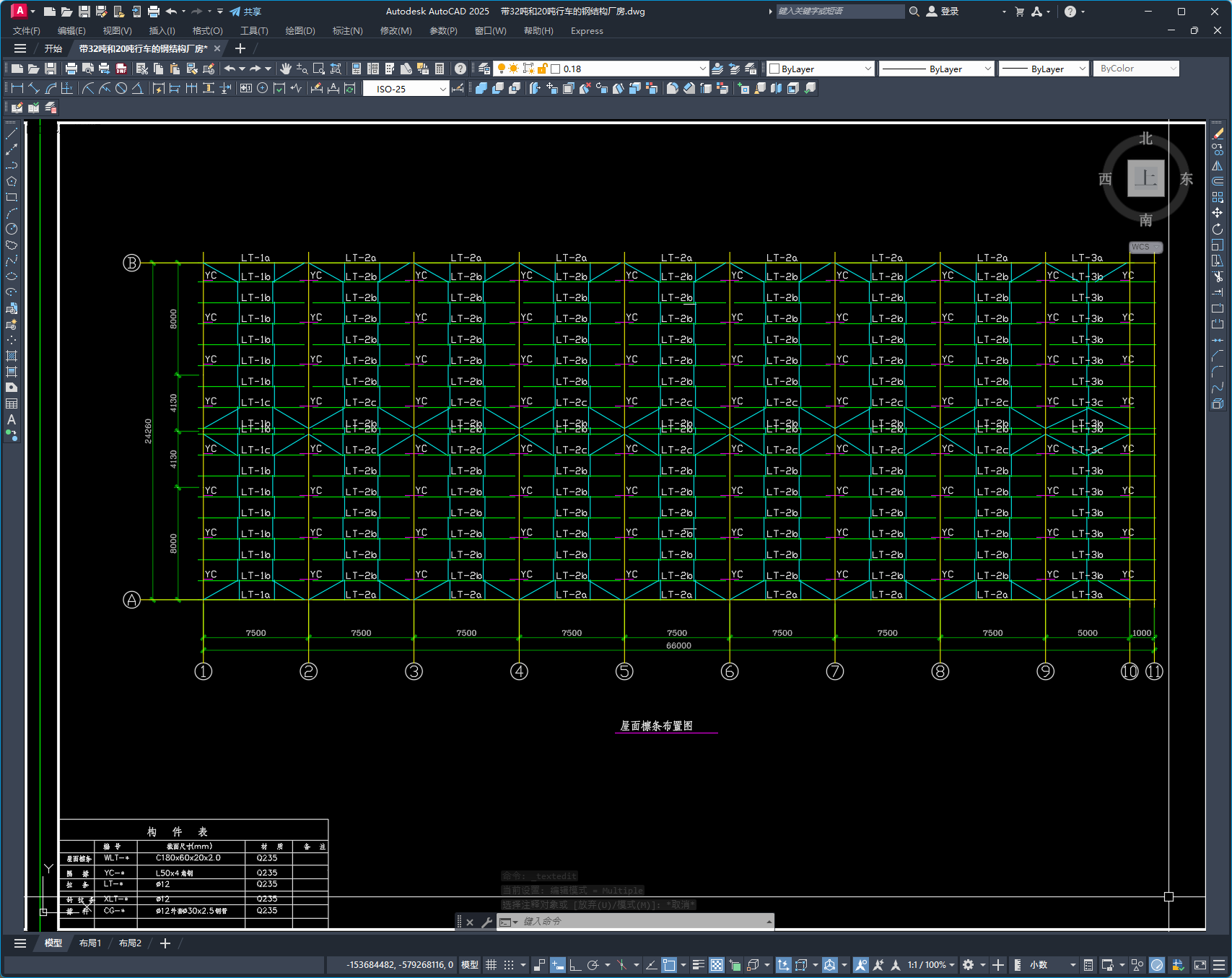The height and width of the screenshot is (978, 1232).
Task: Select the Hatch tool
Action: [x=12, y=356]
